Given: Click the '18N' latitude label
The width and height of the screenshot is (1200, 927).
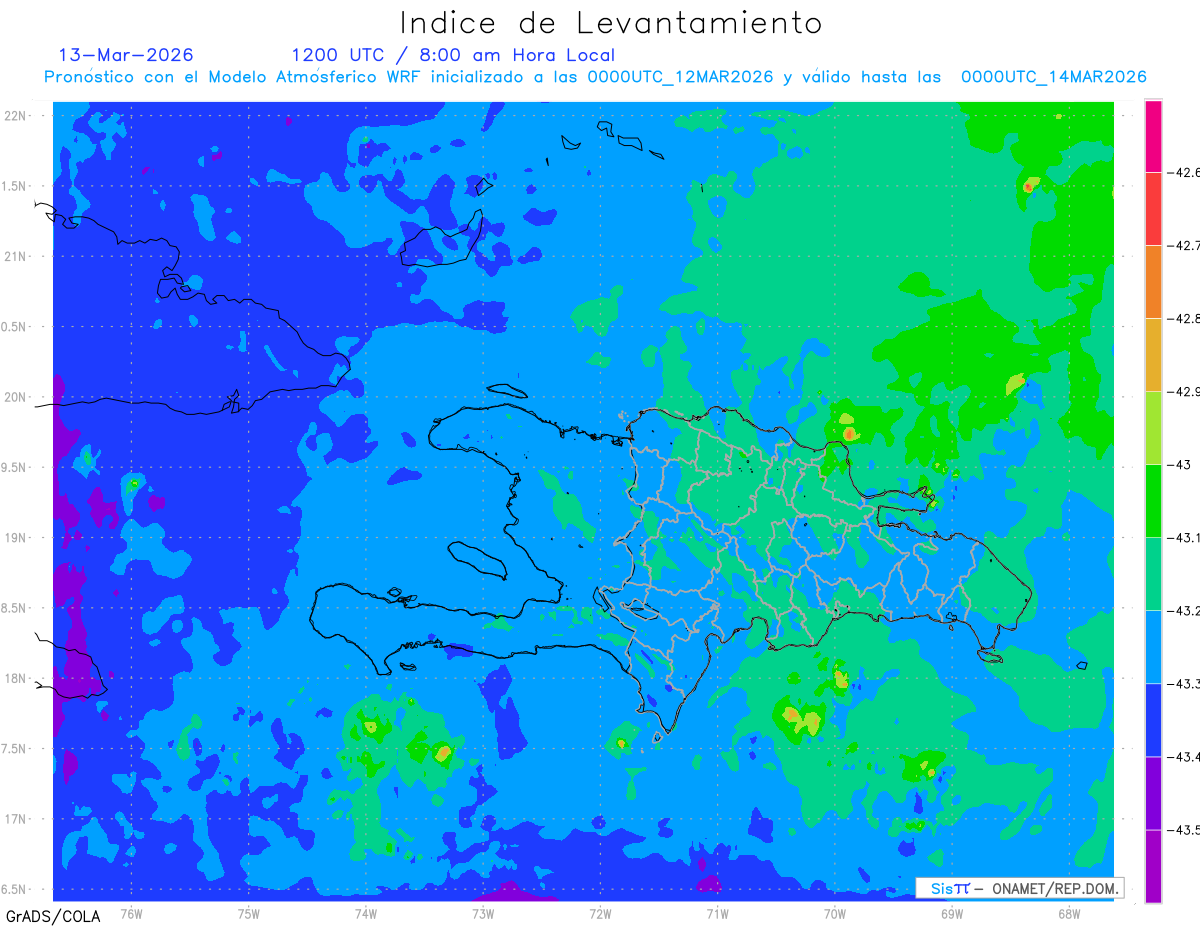Looking at the screenshot, I should pos(16,679).
